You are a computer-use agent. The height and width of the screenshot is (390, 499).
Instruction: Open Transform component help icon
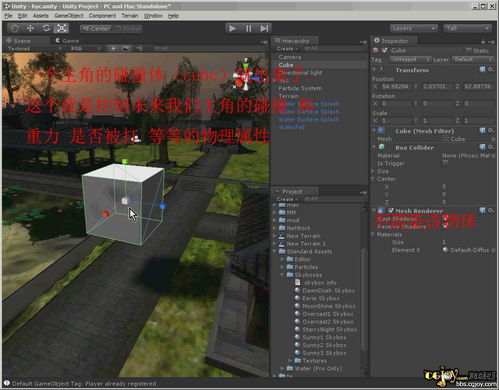pos(482,69)
